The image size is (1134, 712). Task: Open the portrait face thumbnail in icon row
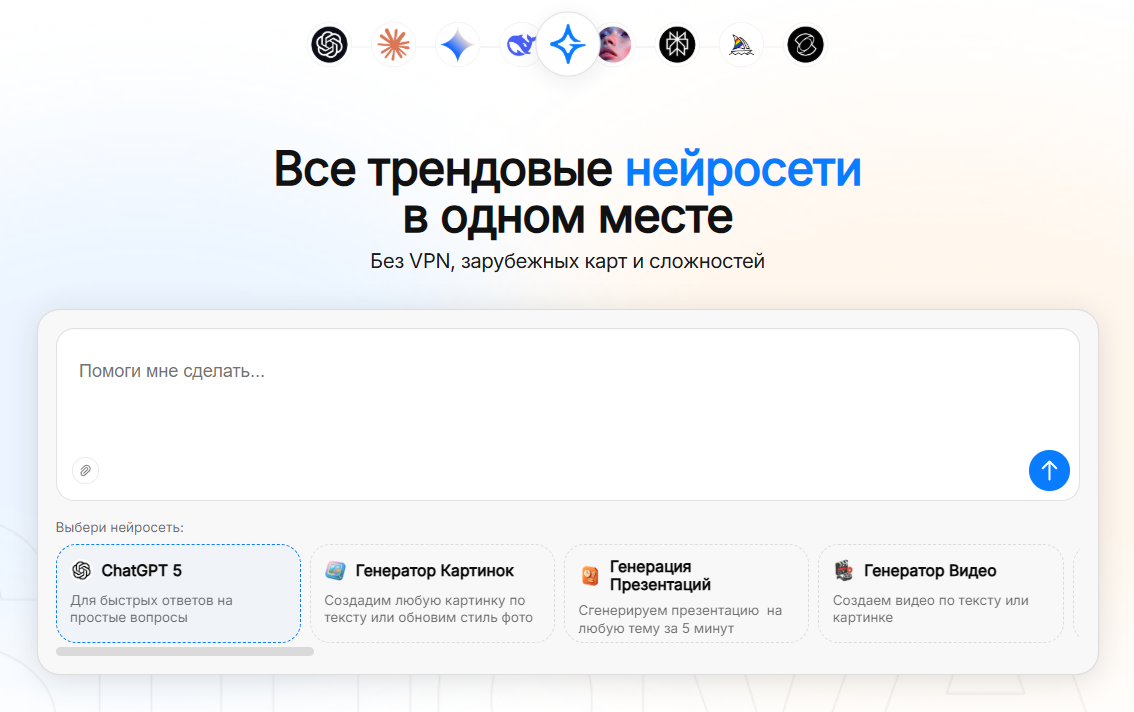(x=616, y=45)
